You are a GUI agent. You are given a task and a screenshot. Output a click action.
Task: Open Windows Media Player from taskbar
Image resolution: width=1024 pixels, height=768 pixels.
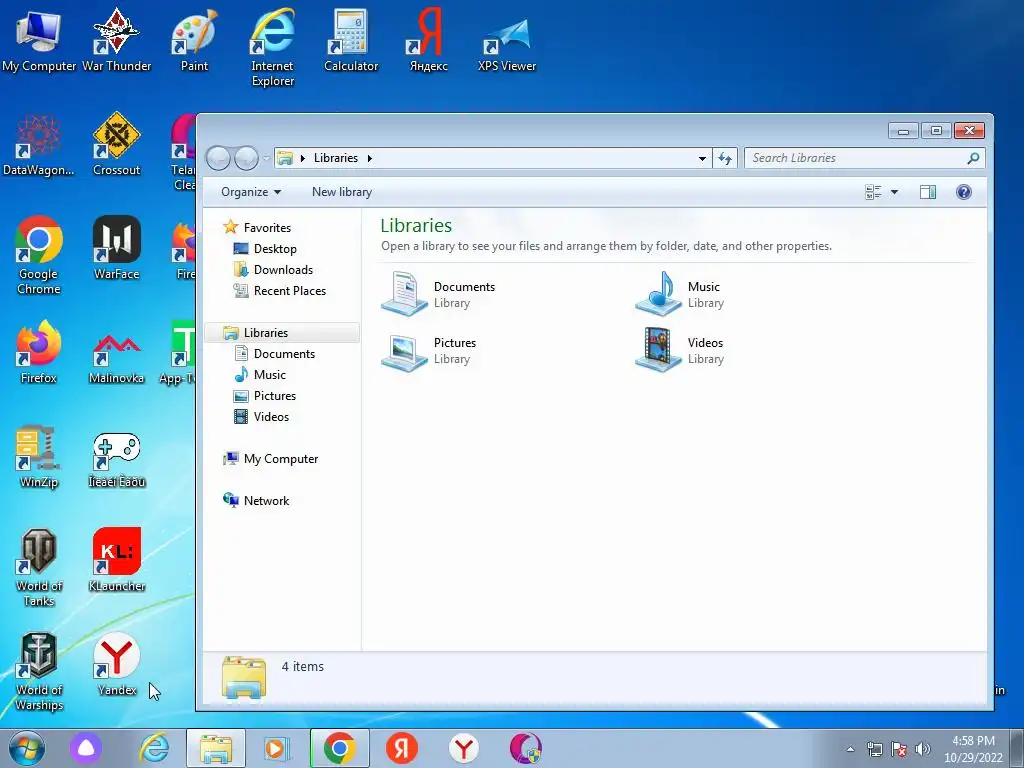278,748
